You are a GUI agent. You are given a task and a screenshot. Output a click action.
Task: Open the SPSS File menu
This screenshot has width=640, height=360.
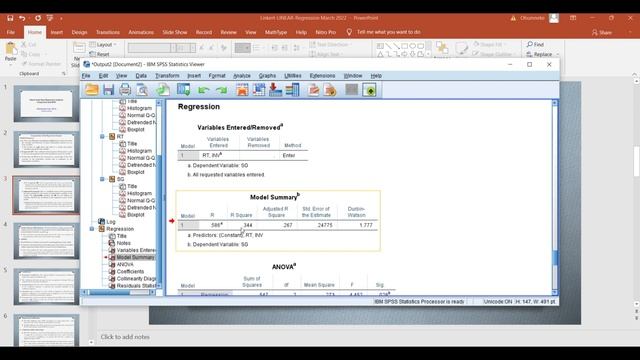(x=86, y=76)
